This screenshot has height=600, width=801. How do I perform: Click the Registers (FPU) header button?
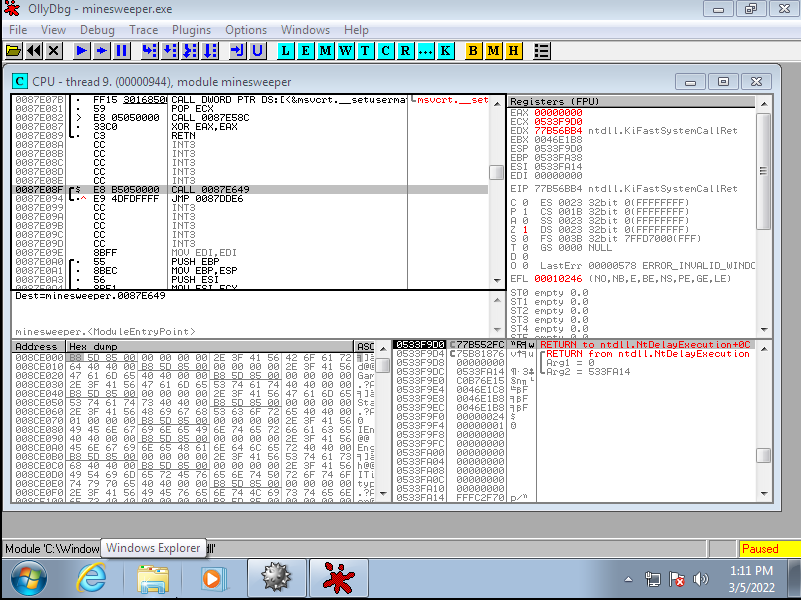631,102
